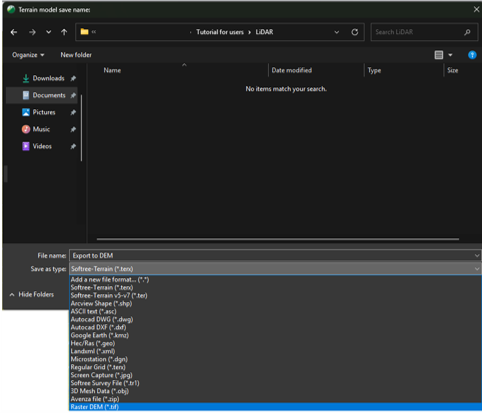The height and width of the screenshot is (413, 482).
Task: Open the Organize menu
Action: pos(28,55)
